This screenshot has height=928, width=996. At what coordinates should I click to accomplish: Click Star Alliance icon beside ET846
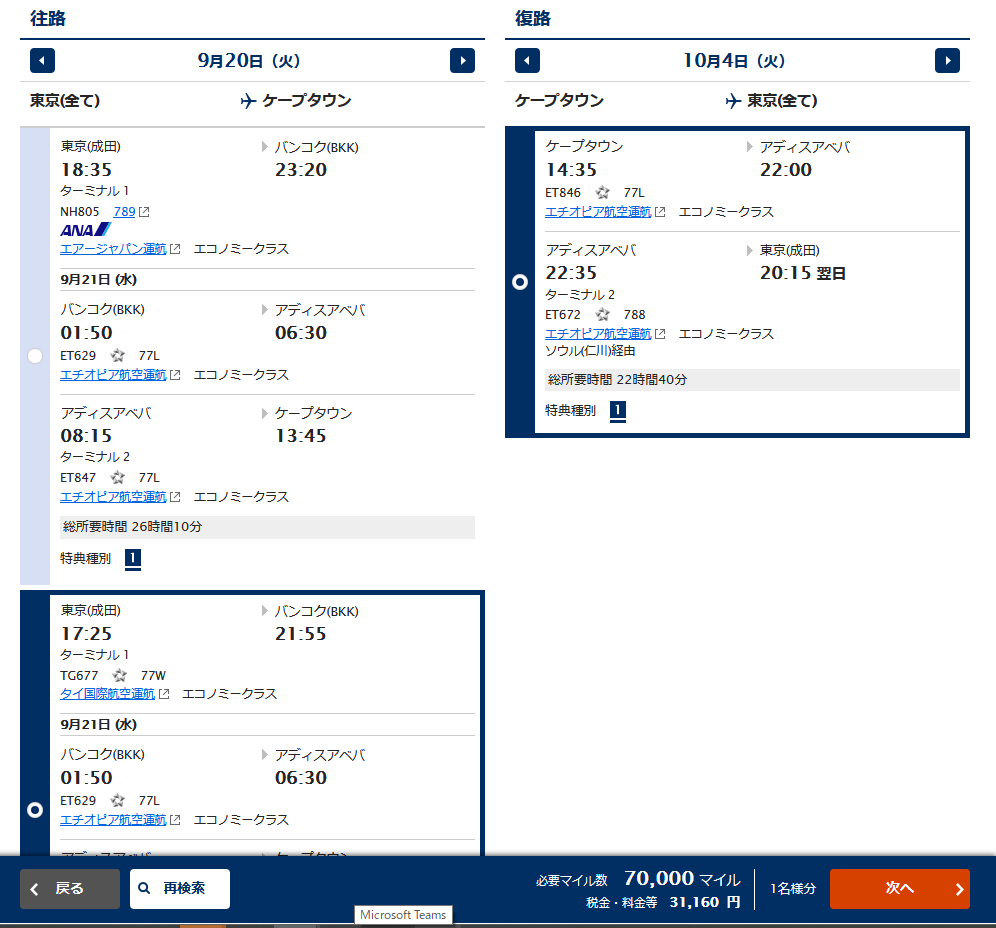coord(602,192)
